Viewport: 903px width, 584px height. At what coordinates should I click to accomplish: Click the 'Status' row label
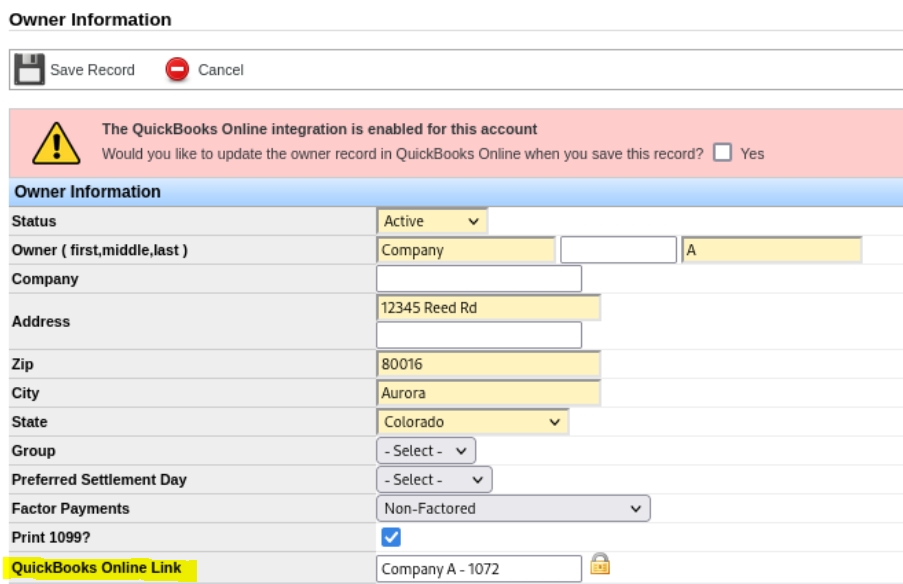point(34,221)
